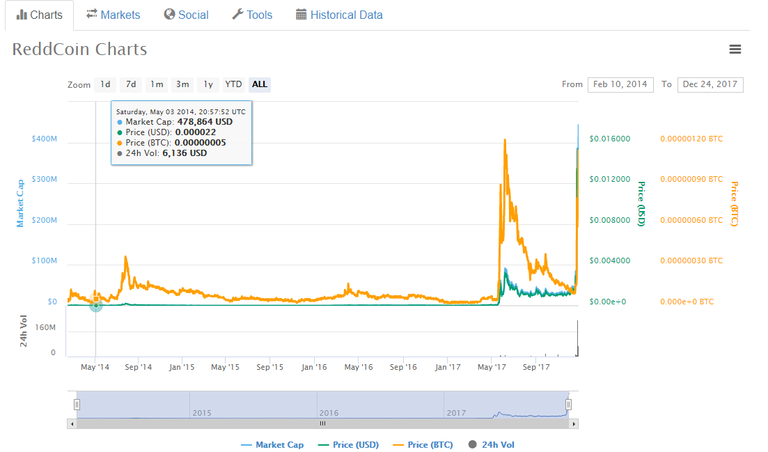
Task: Click the $300M market cap axis label
Action: pos(45,179)
